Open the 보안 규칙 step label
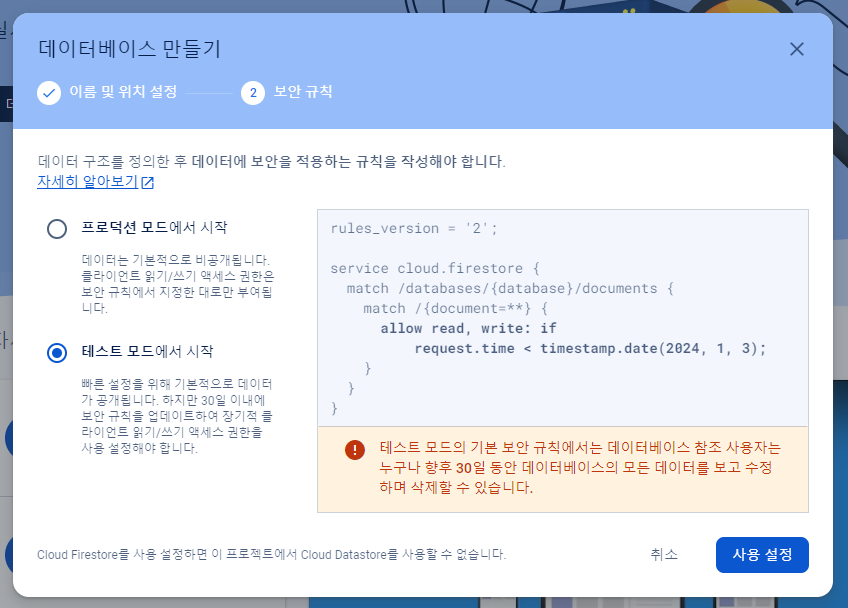 pyautogui.click(x=303, y=91)
